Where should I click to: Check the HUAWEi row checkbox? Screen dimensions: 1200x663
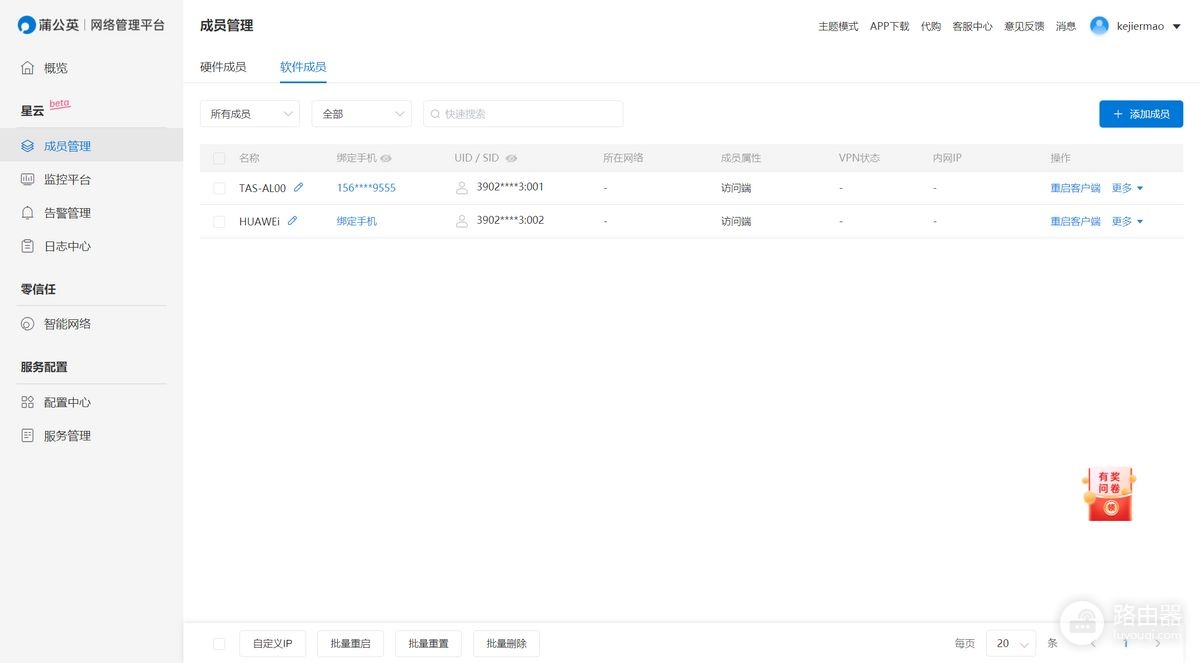[x=219, y=222]
